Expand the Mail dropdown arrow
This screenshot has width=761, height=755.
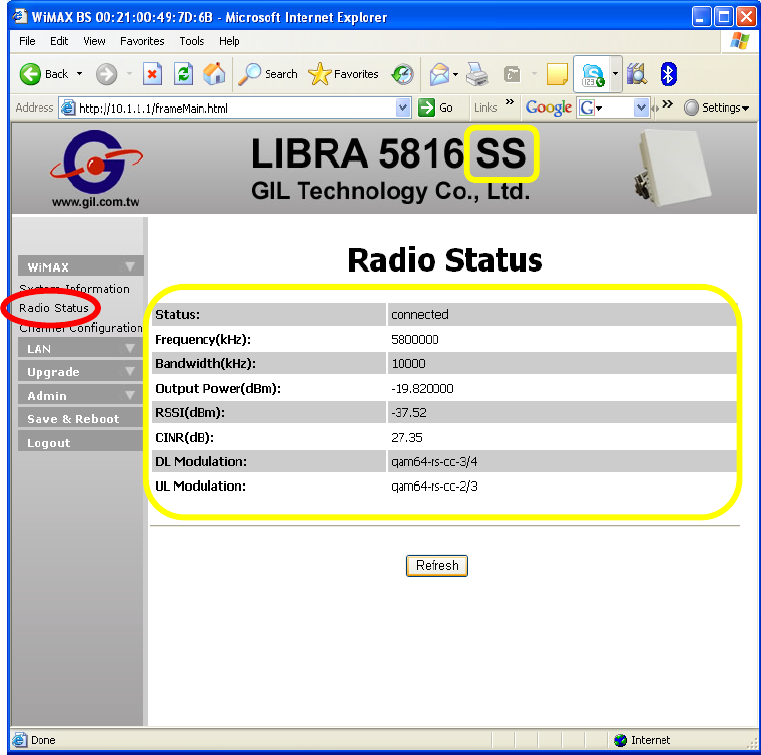click(x=455, y=74)
